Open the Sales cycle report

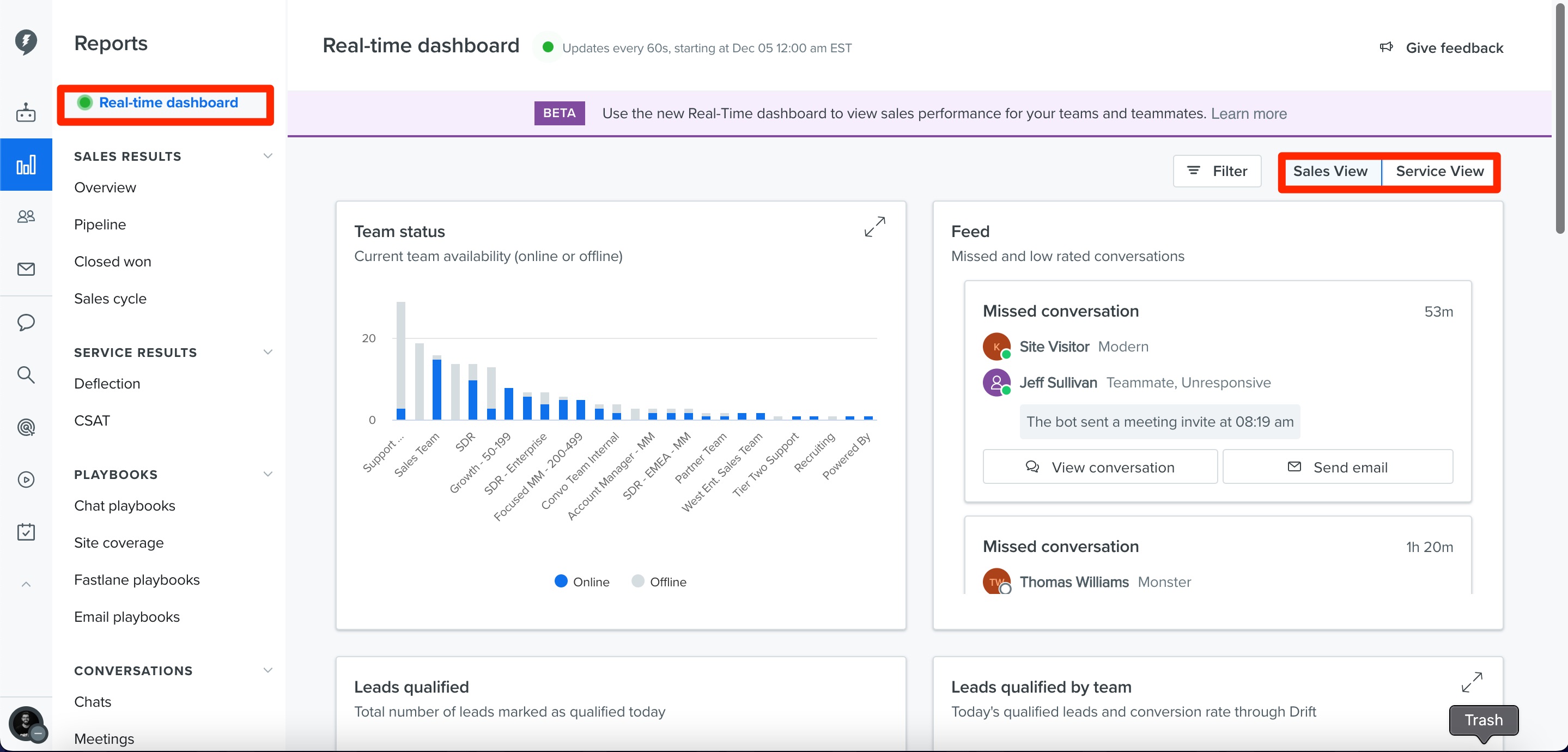(110, 299)
